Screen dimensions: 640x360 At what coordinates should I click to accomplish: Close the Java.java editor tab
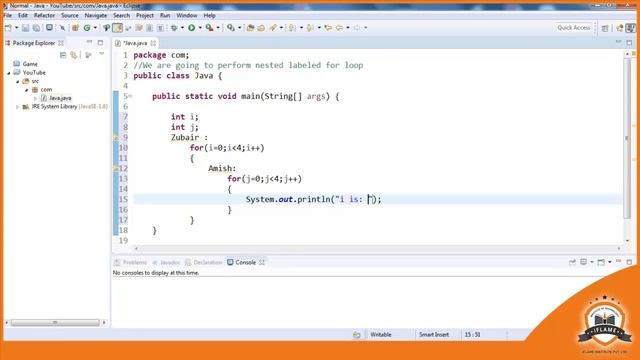[x=153, y=43]
